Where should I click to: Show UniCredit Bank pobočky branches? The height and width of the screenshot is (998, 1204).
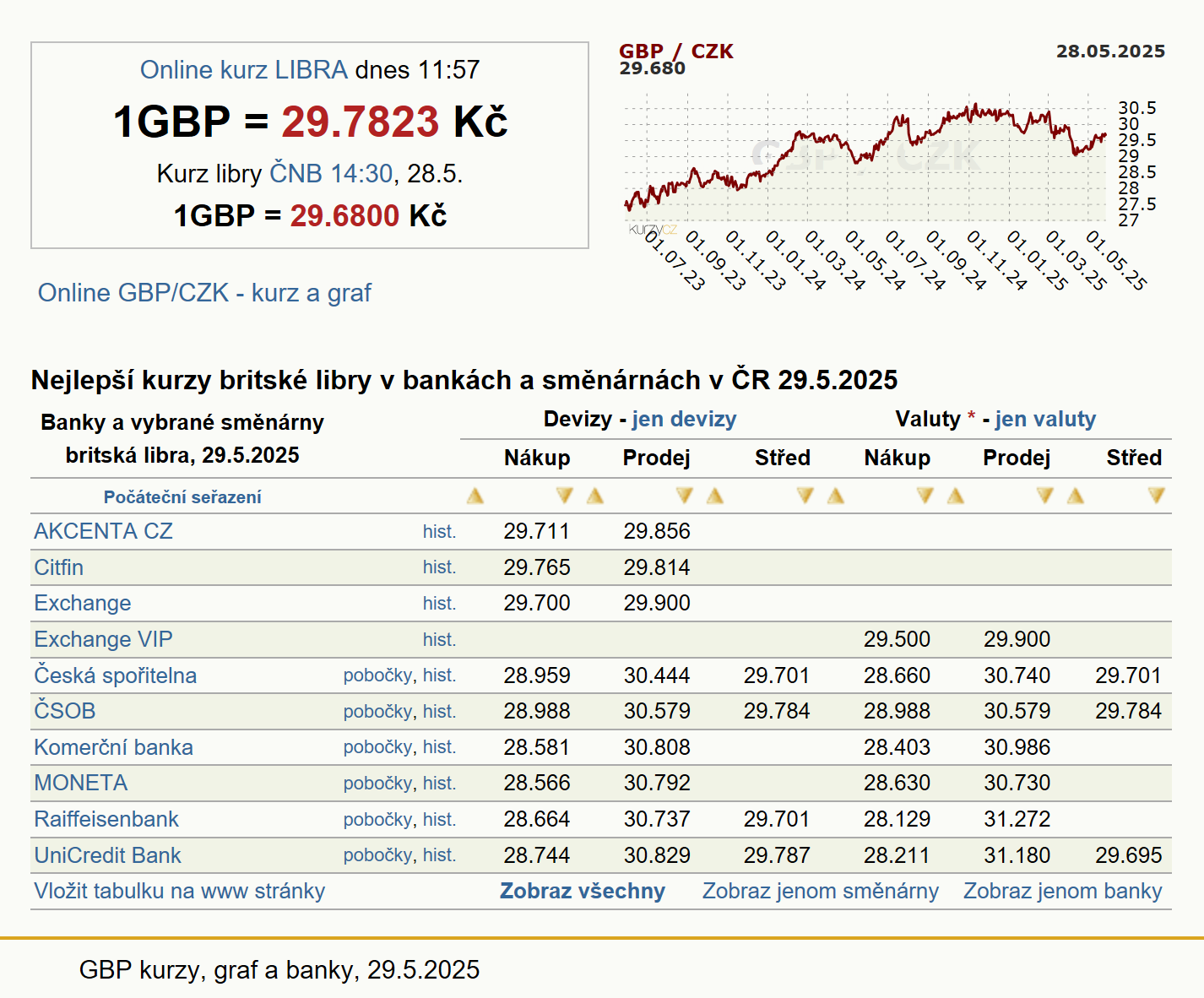pyautogui.click(x=377, y=855)
